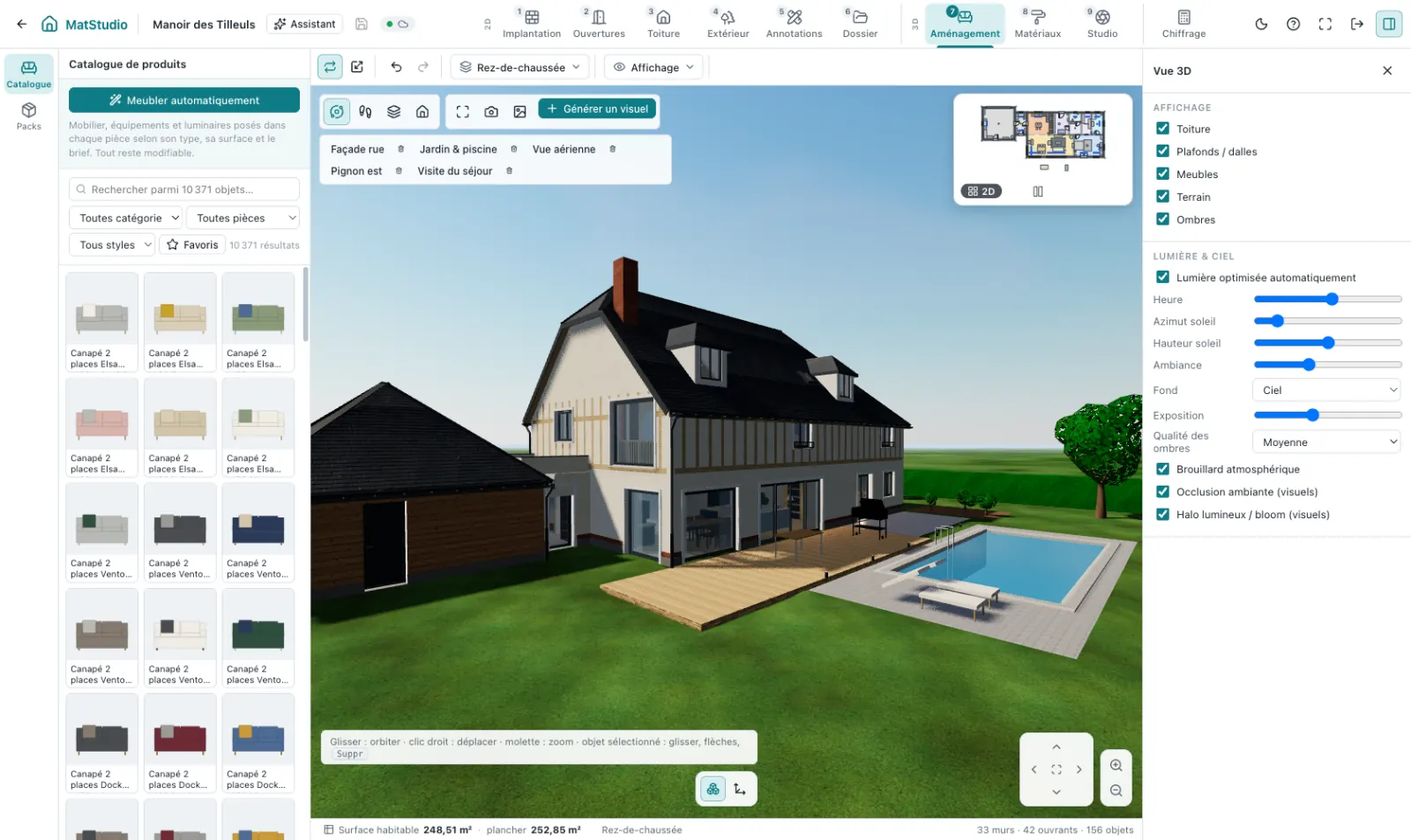
Task: Toggle dark mode moon icon
Action: pos(1261,24)
